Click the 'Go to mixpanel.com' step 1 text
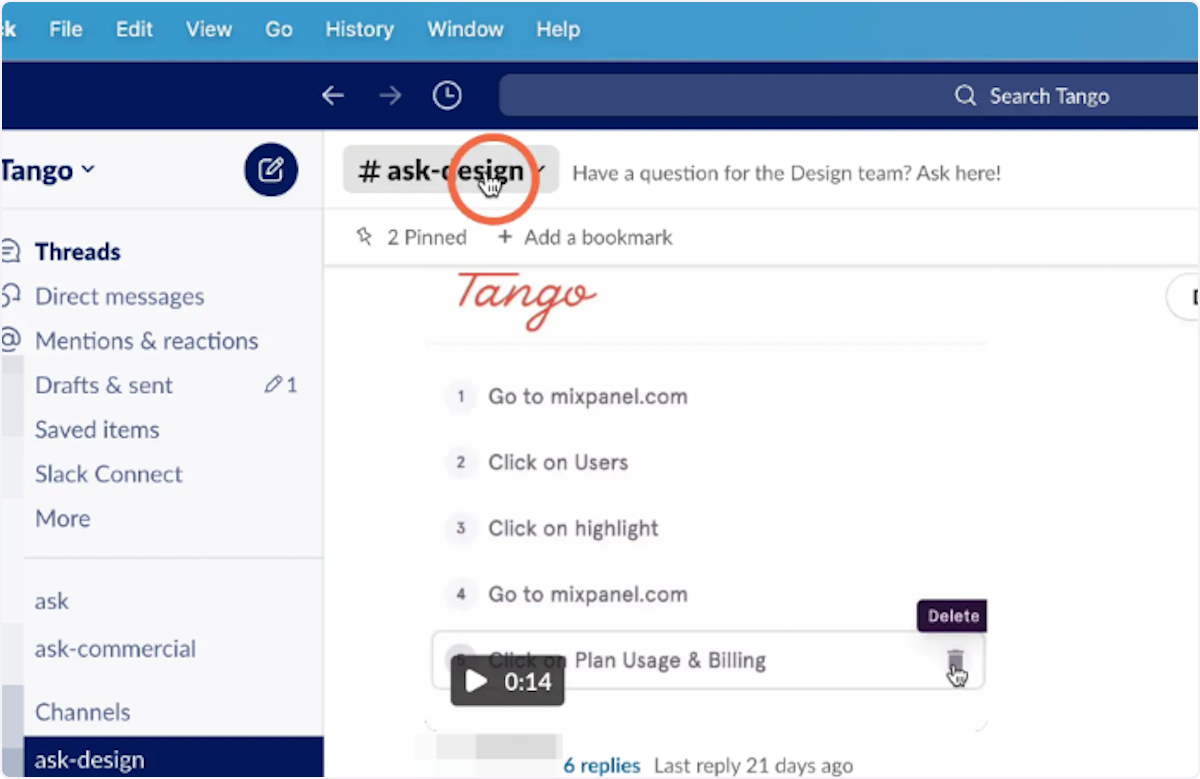This screenshot has width=1200, height=779. (588, 396)
